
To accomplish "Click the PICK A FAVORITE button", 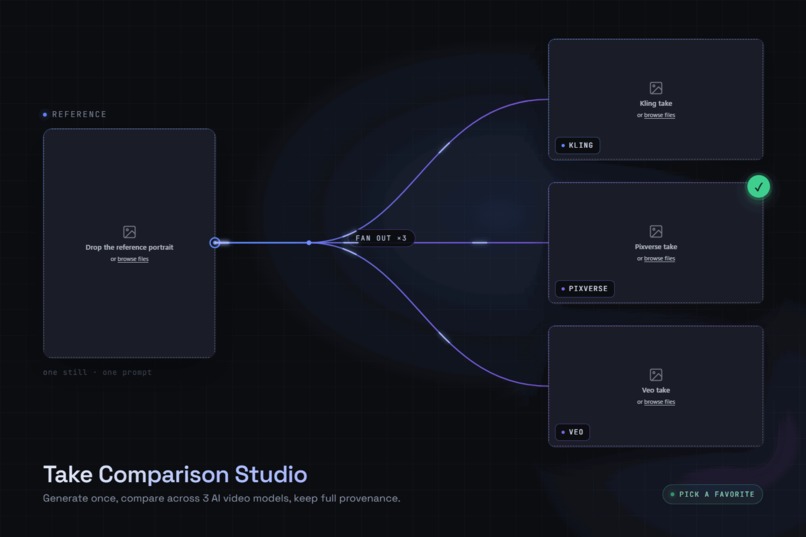I will pyautogui.click(x=712, y=494).
